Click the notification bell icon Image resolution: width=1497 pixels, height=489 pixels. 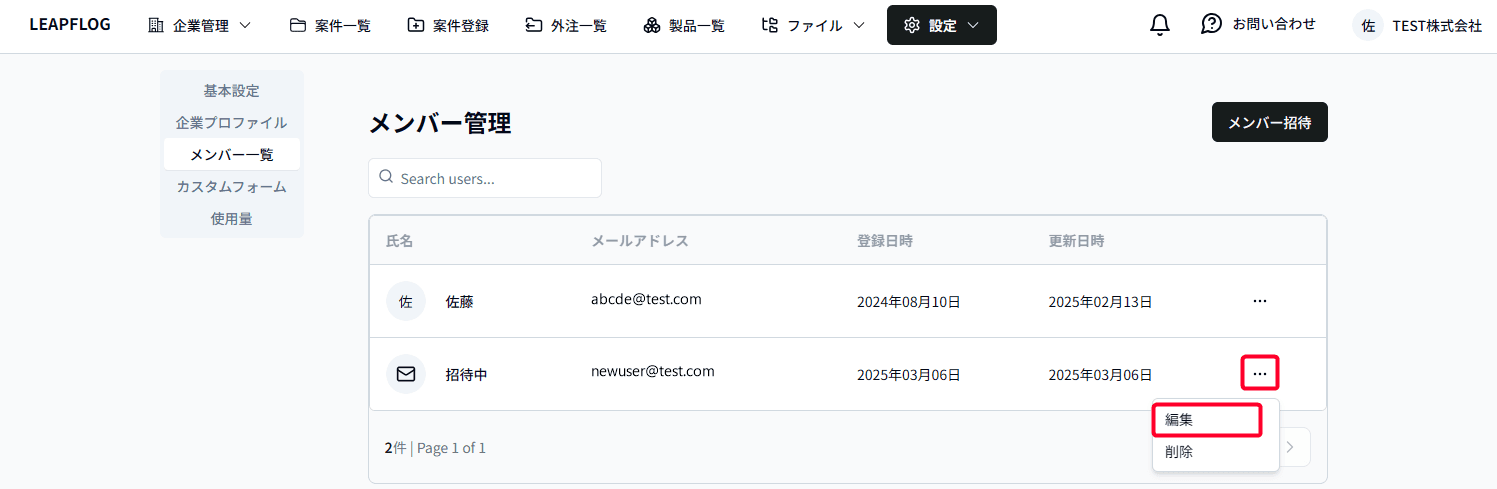tap(1160, 25)
